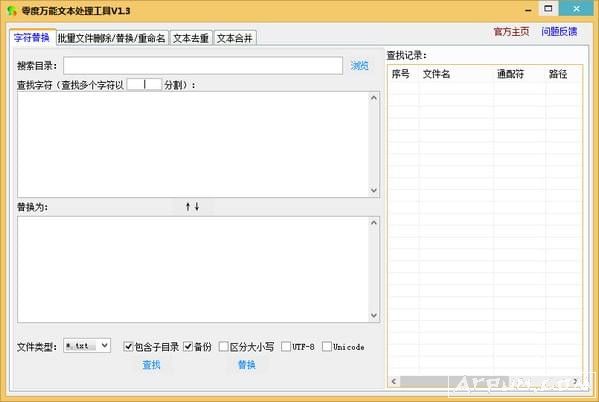This screenshot has height=402, width=599.
Task: Click the app logo in the title bar
Action: (12, 10)
